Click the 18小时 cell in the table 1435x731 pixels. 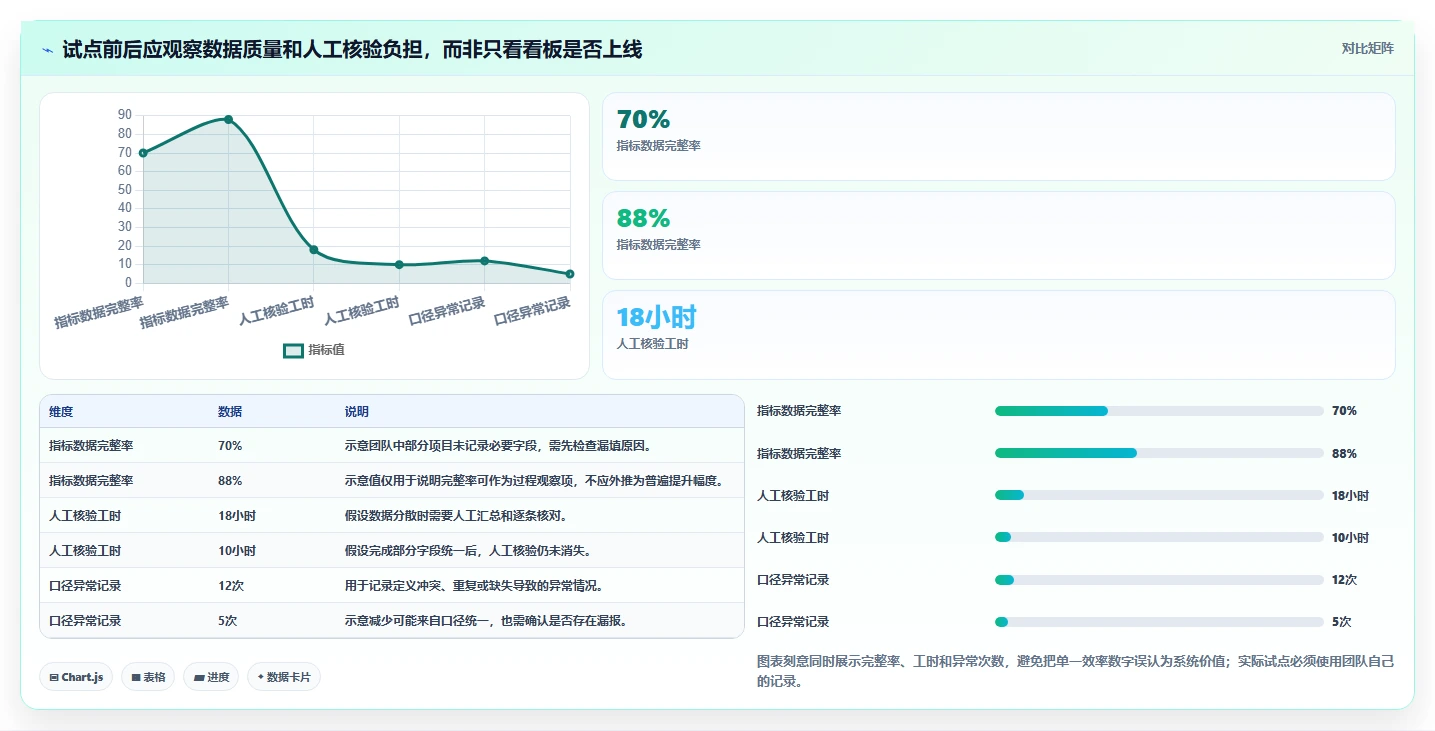(237, 516)
